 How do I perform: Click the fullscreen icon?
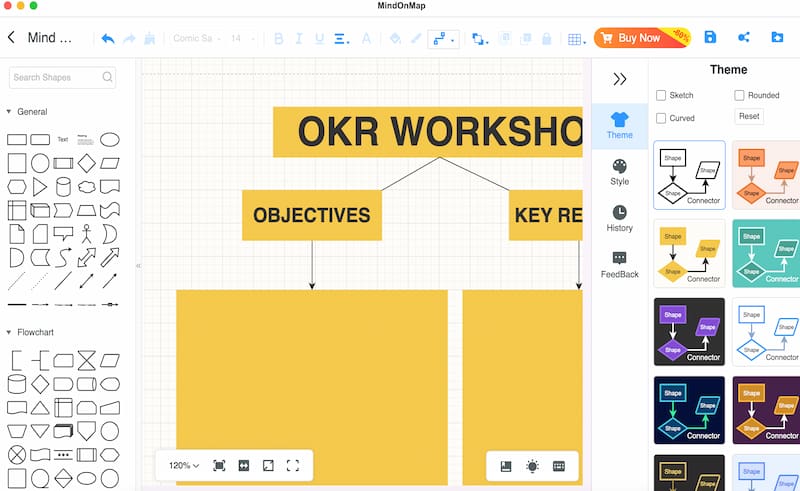(x=293, y=465)
